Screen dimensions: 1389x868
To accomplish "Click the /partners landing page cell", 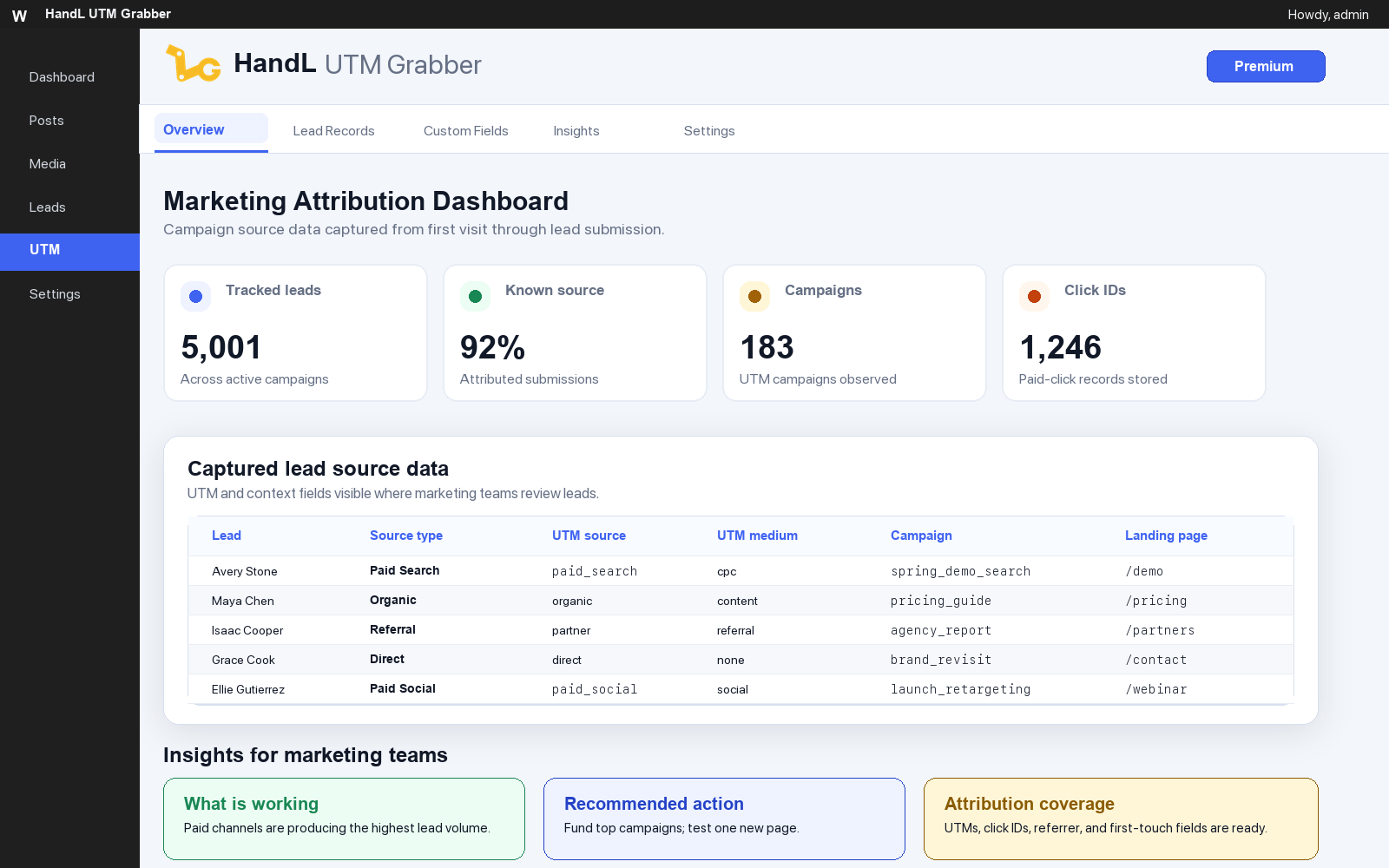I will 1160,630.
